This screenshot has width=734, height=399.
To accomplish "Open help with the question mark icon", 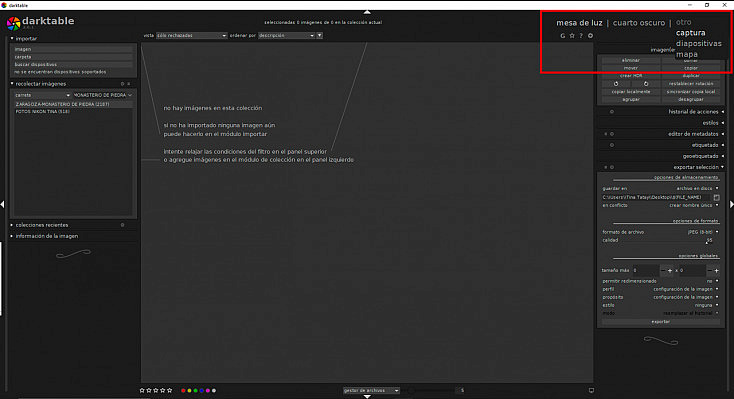I will (581, 36).
